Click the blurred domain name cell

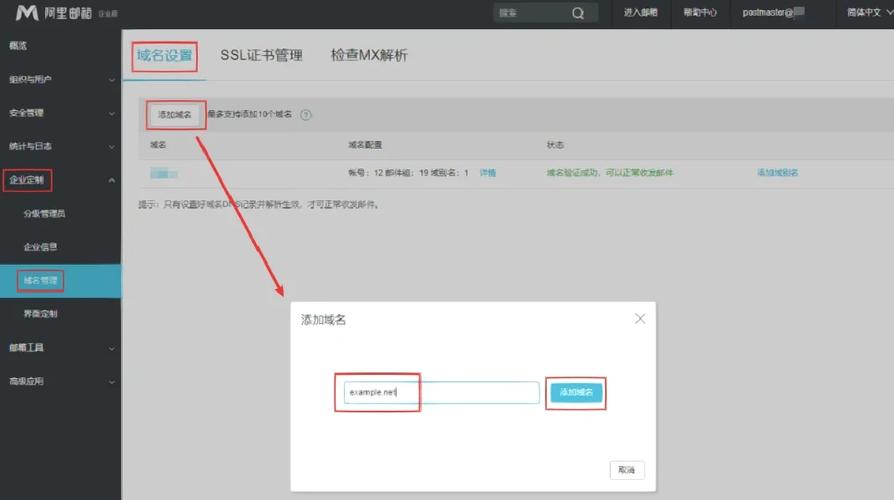[x=164, y=173]
